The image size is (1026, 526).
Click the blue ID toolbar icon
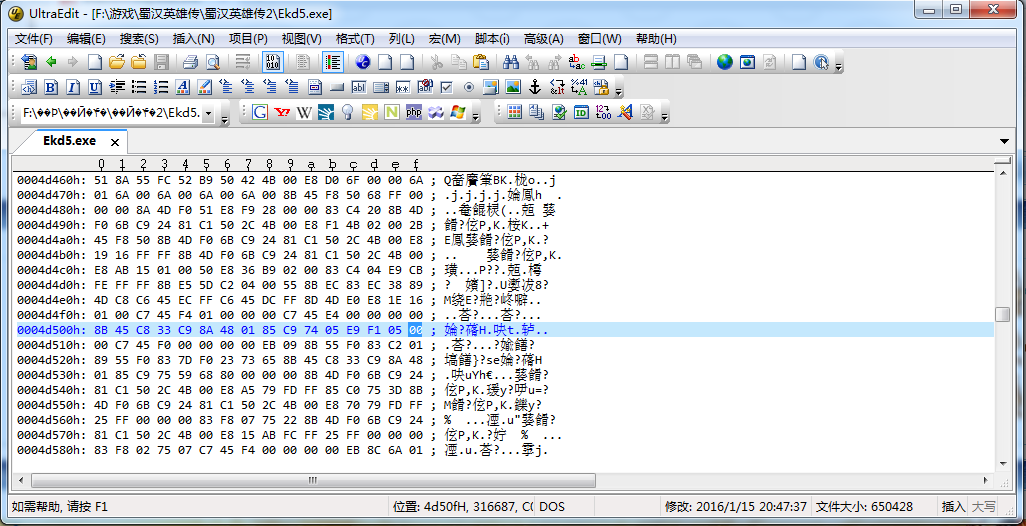point(581,113)
